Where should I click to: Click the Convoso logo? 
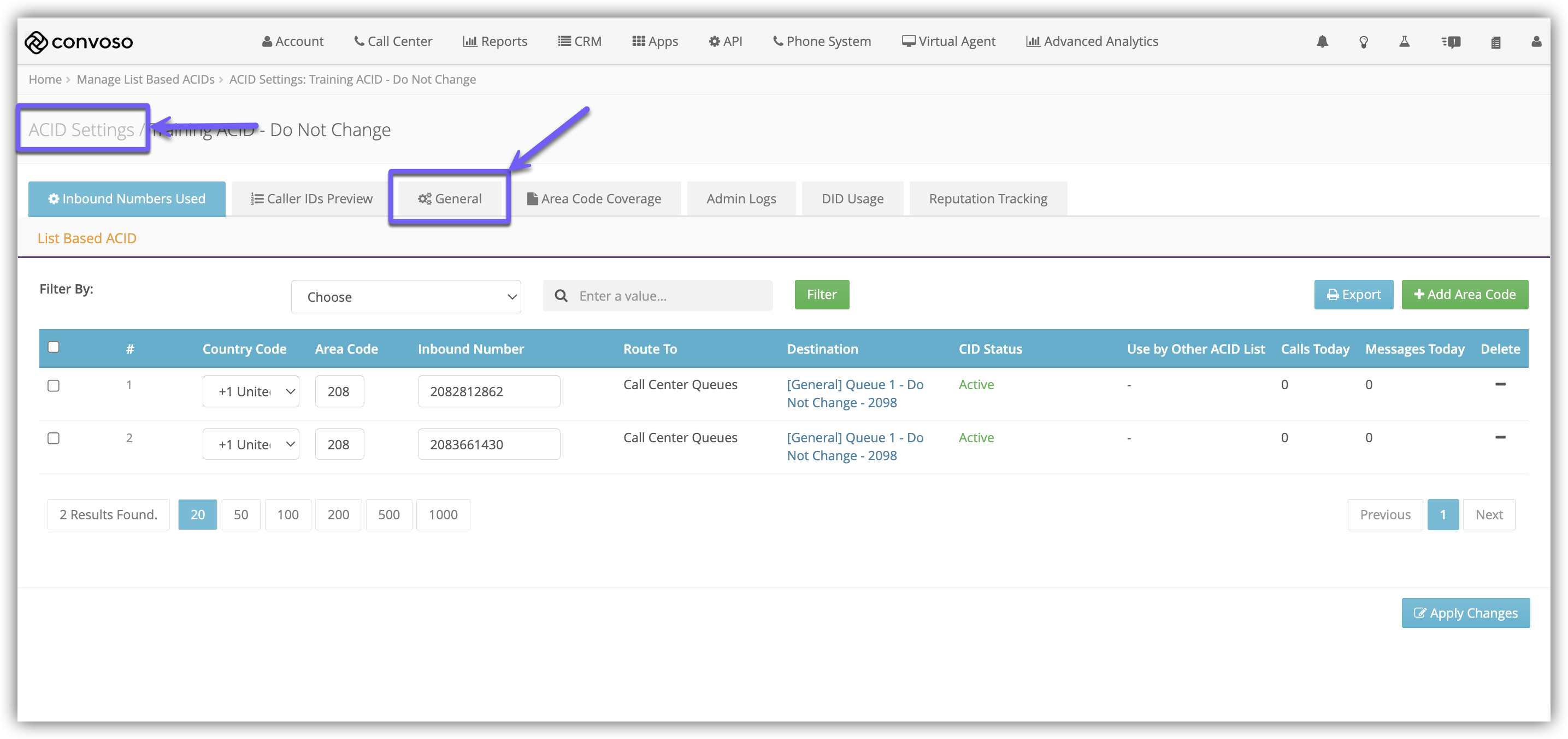(79, 42)
